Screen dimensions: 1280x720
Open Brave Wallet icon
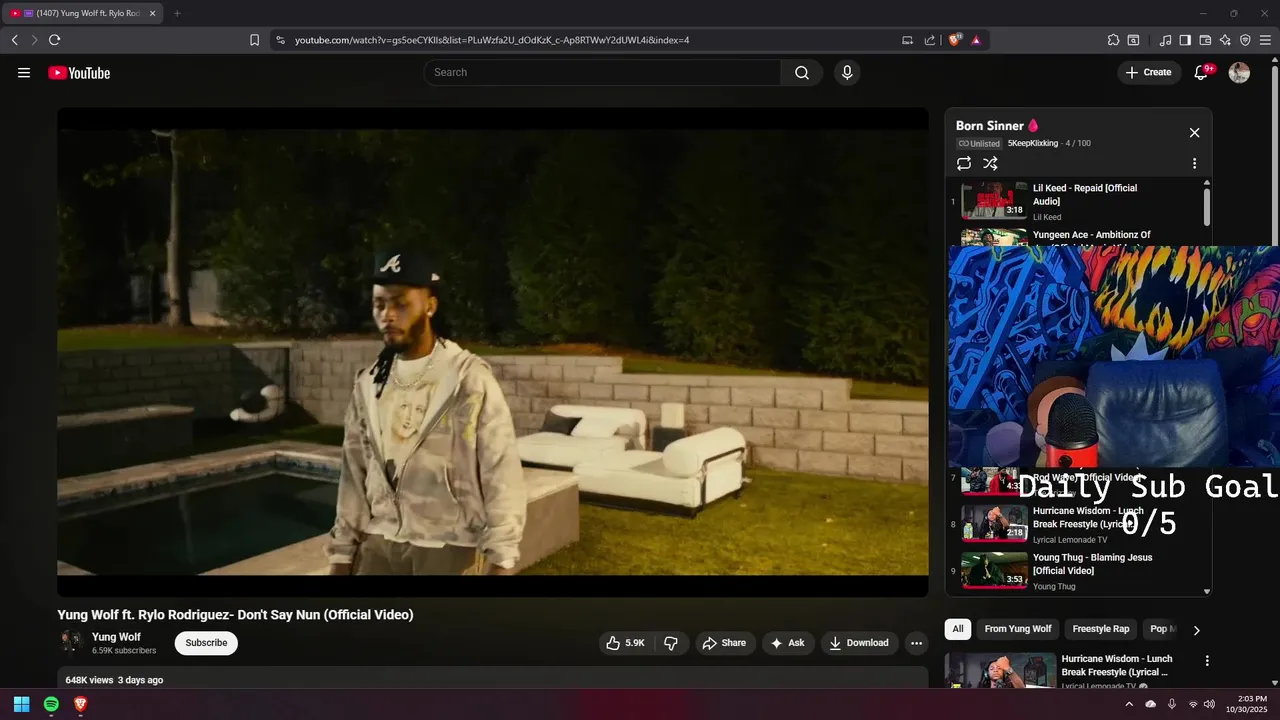[x=1205, y=40]
